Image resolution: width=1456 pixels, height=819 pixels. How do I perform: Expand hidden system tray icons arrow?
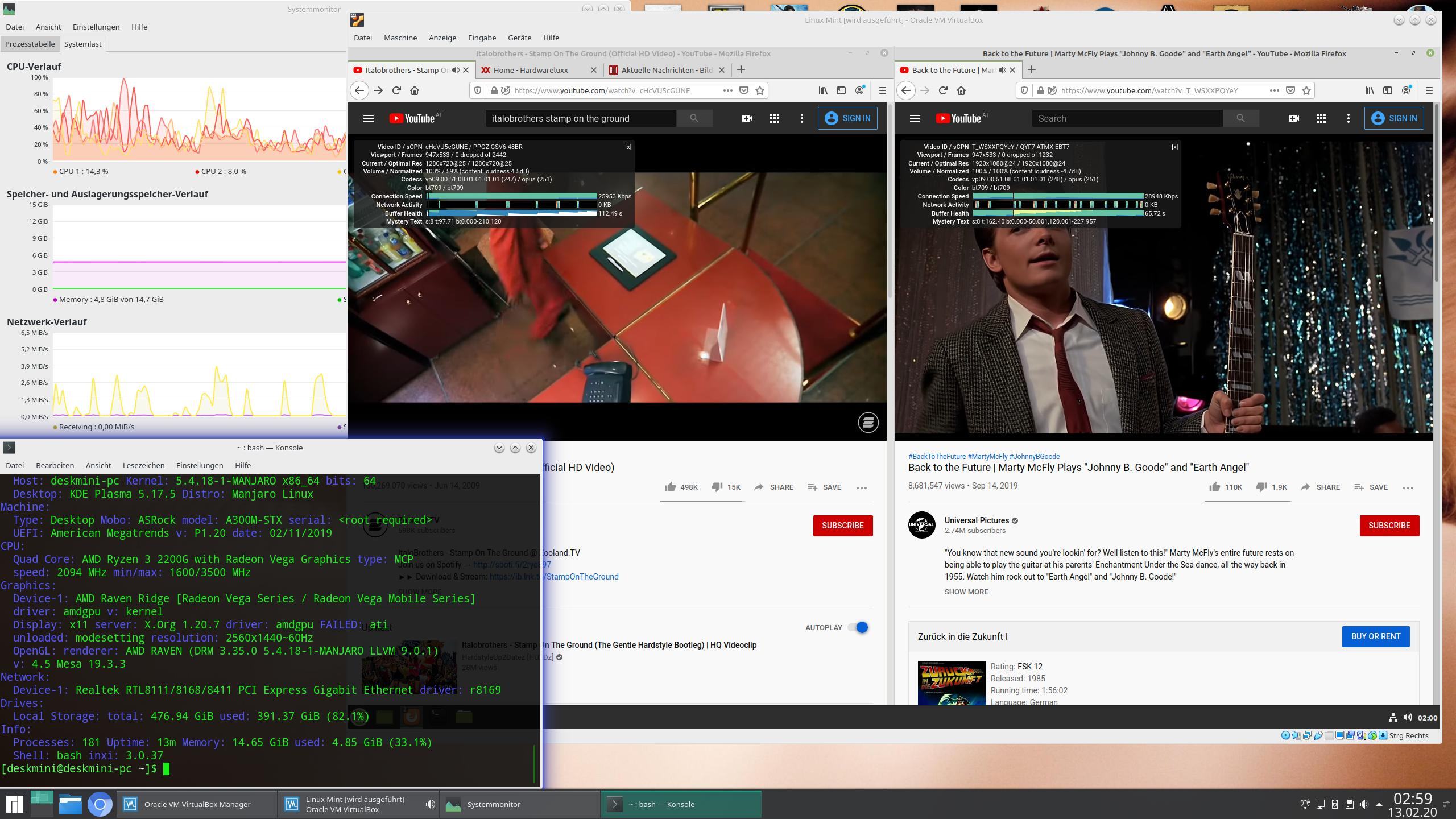pyautogui.click(x=1379, y=804)
